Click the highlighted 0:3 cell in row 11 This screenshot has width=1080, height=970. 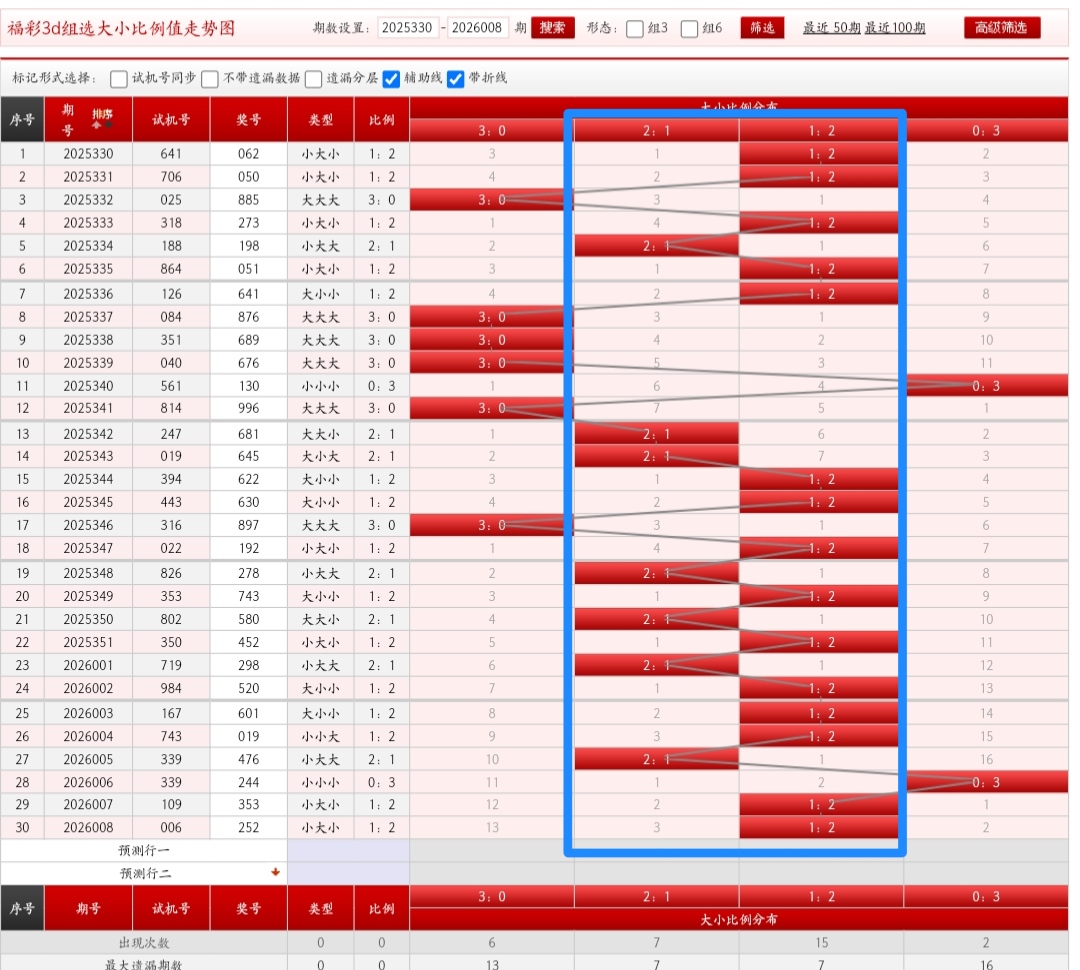[x=987, y=386]
